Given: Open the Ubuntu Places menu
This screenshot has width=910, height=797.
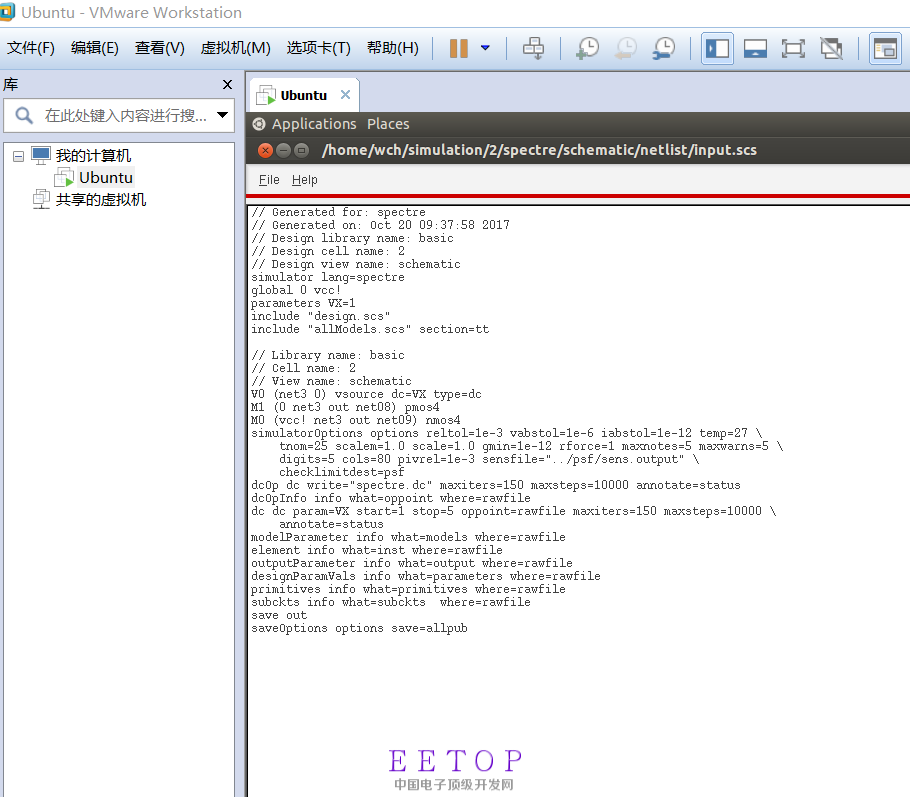Looking at the screenshot, I should (388, 124).
